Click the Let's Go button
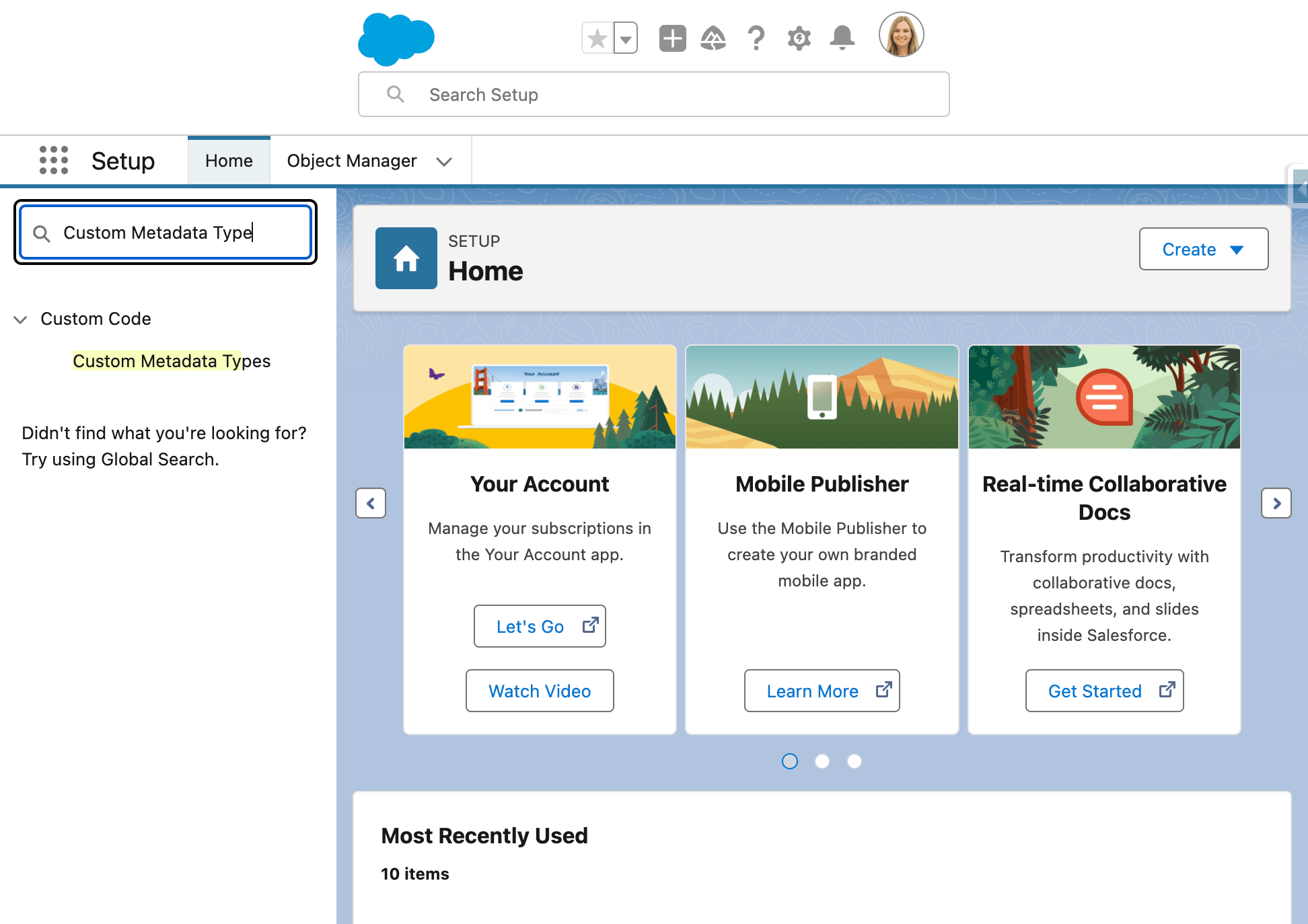The image size is (1308, 924). tap(540, 626)
